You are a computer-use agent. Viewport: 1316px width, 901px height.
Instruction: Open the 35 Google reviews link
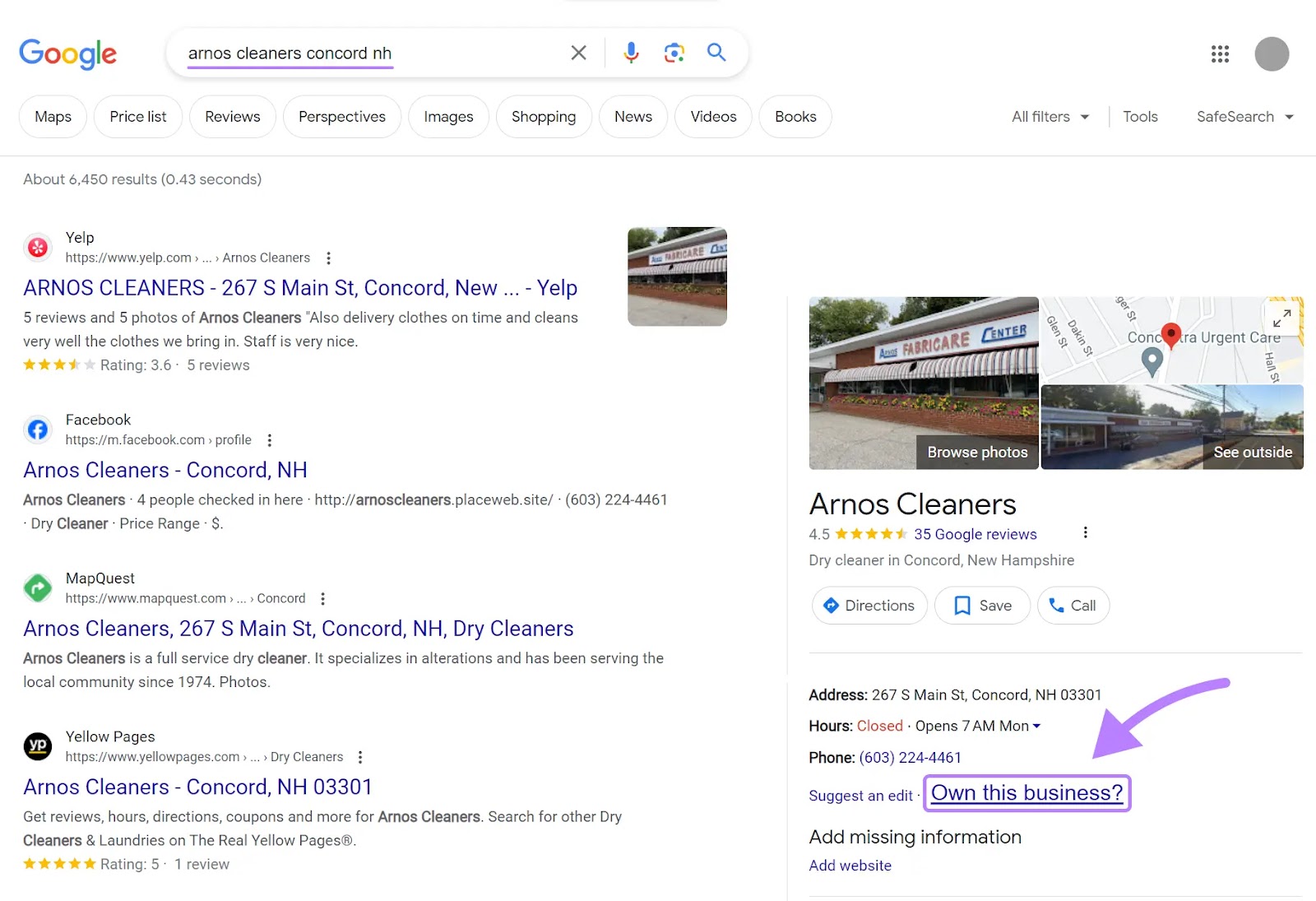click(x=975, y=533)
